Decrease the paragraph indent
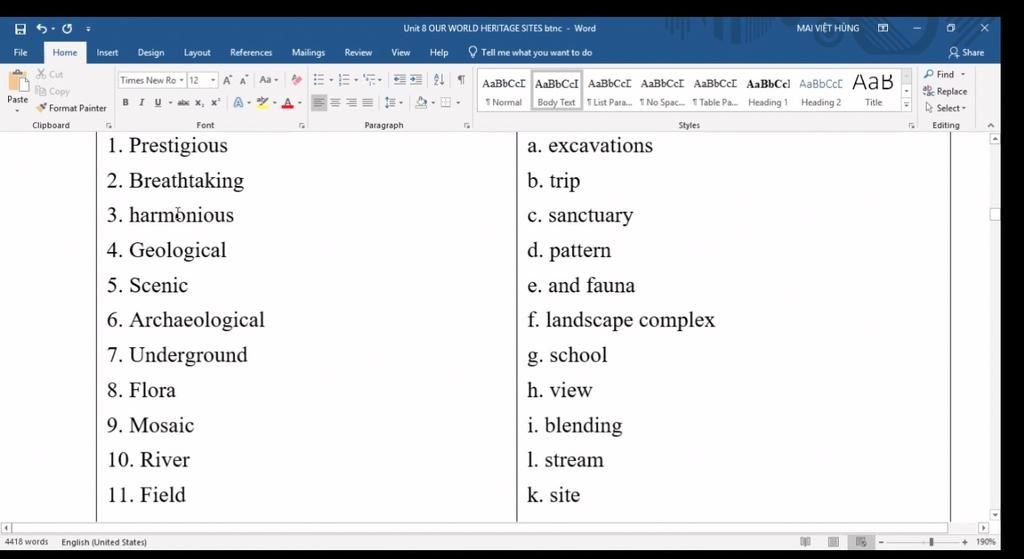Screen dimensions: 1024x559 (x=400, y=80)
